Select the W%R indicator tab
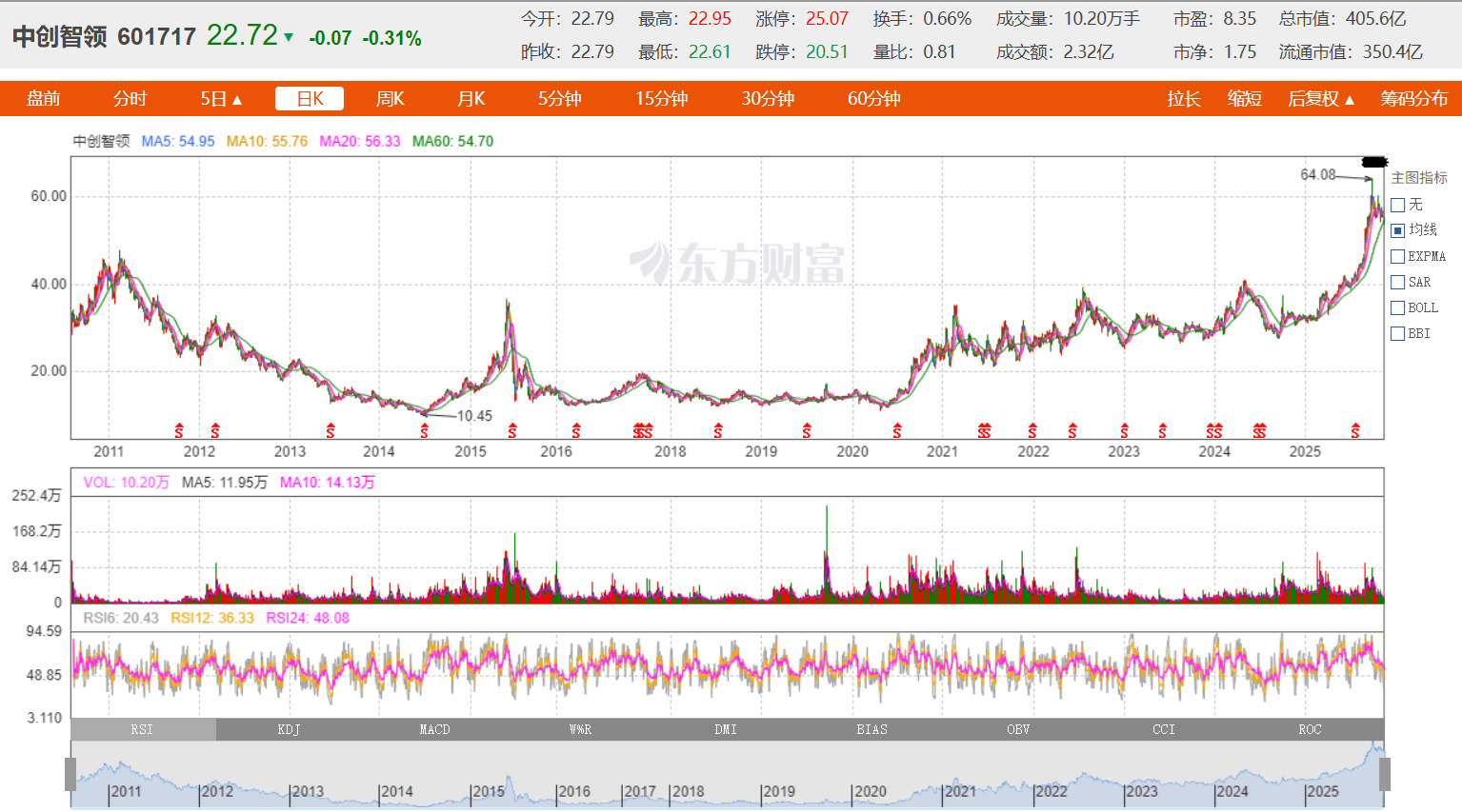This screenshot has height=812, width=1462. coord(580,729)
